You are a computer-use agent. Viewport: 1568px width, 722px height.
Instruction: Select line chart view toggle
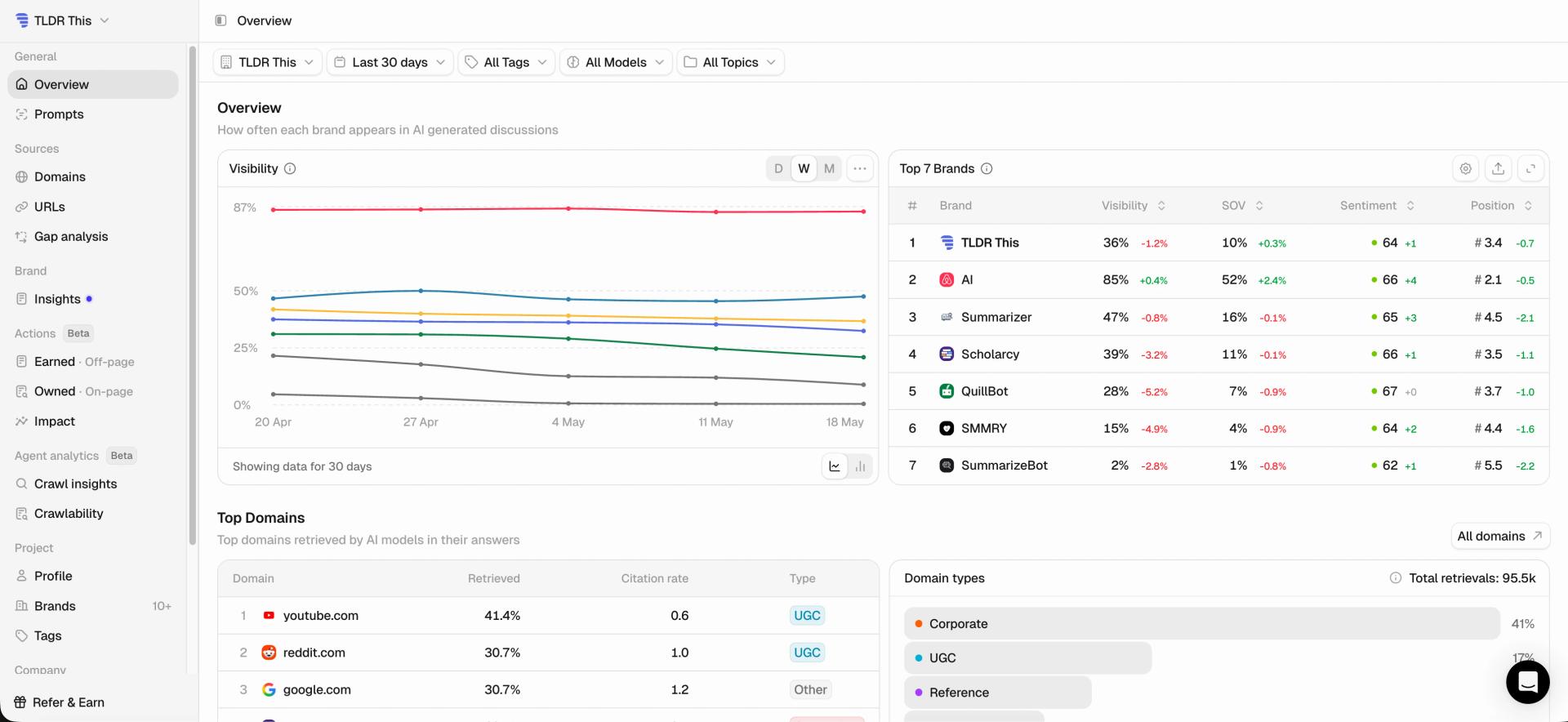point(835,466)
